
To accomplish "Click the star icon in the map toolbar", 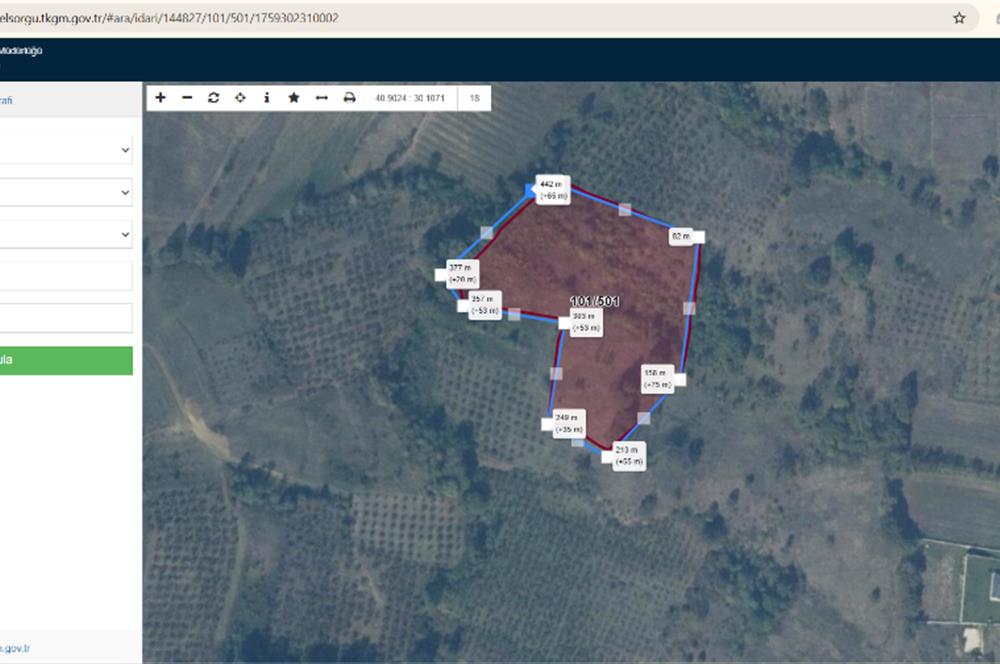I will click(294, 98).
